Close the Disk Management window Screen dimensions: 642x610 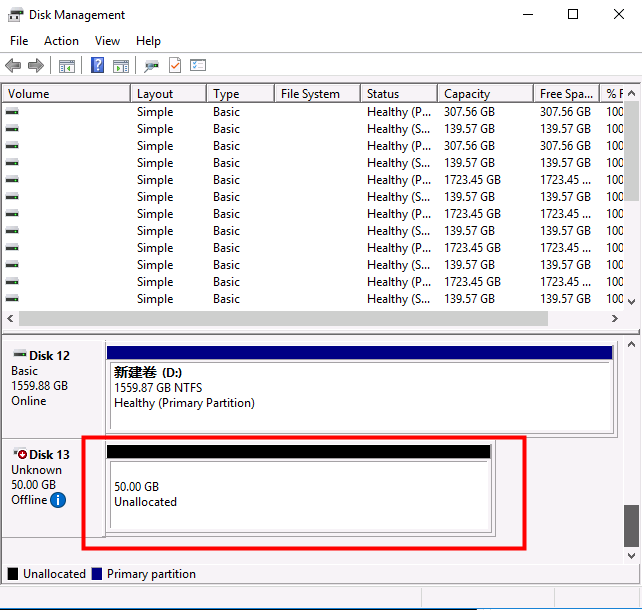click(x=619, y=14)
